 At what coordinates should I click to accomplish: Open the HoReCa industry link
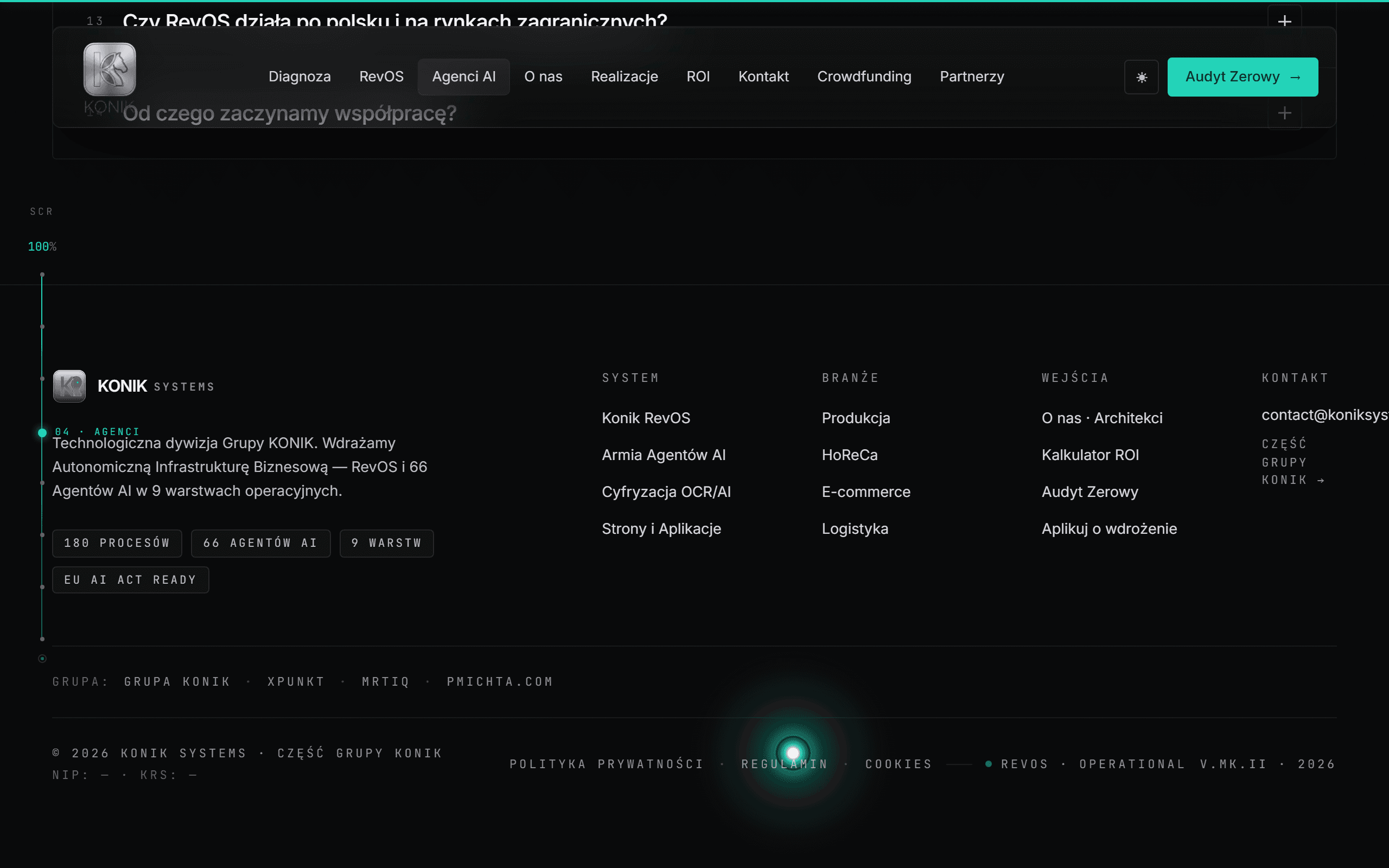(850, 455)
